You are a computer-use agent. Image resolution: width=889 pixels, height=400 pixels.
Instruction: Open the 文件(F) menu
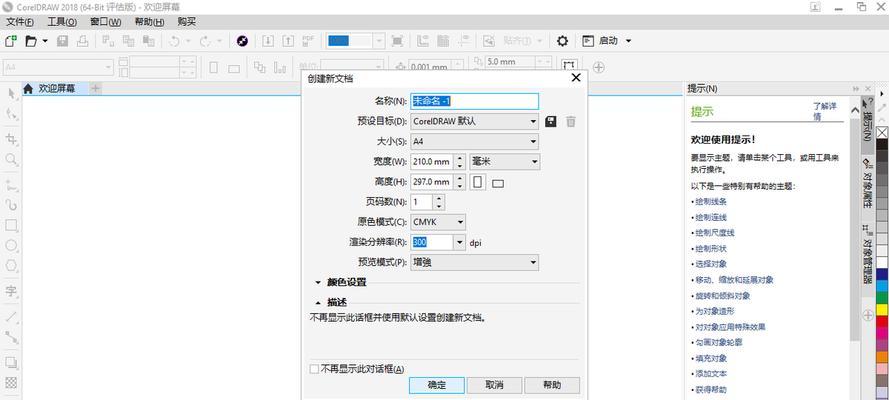coord(20,22)
